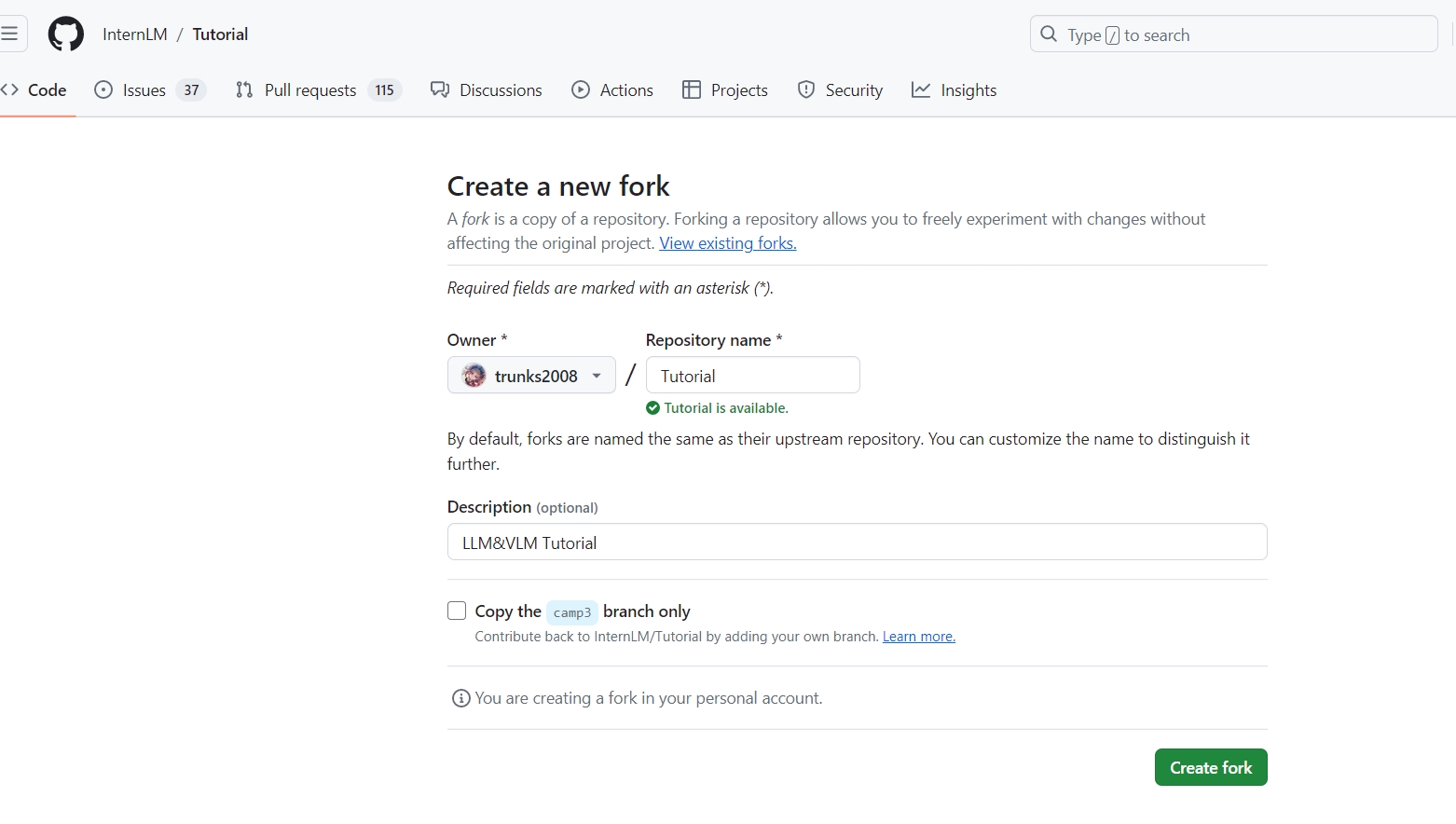Screen dimensions: 1456x824
Task: Open the Pull requests tab
Action: point(318,90)
